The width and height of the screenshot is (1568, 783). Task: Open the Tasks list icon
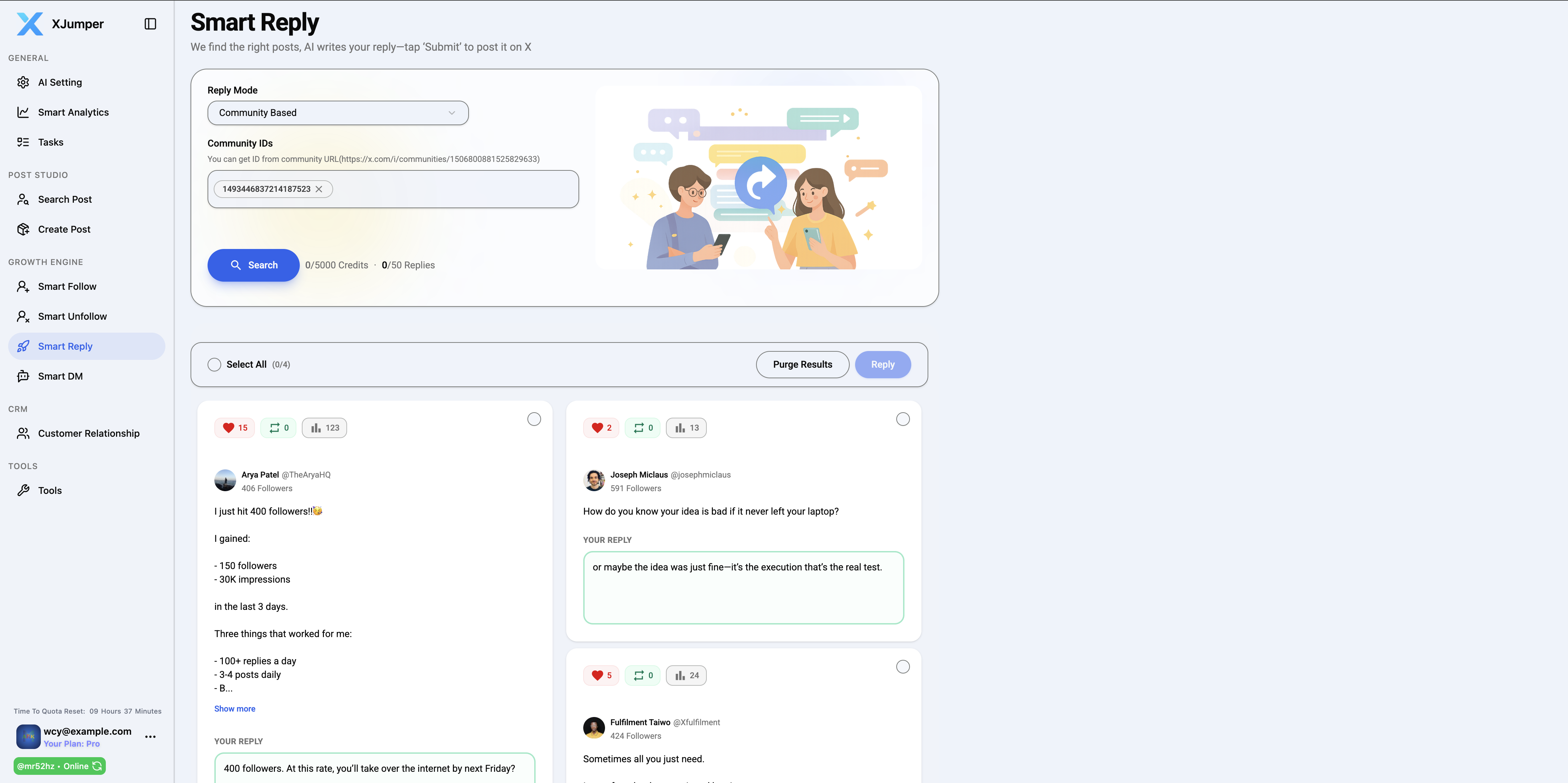pyautogui.click(x=23, y=142)
